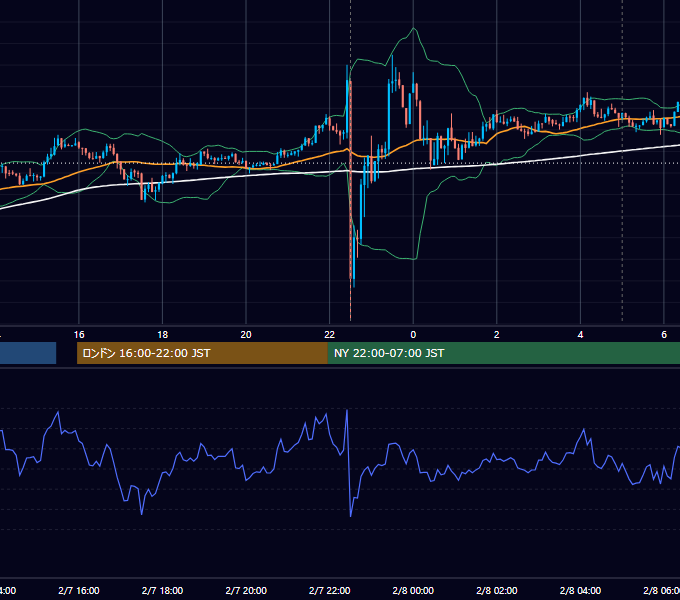Select the '2/8 00:00' date label on bottom axis
Viewport: 680px width, 600px height.
coord(413,591)
